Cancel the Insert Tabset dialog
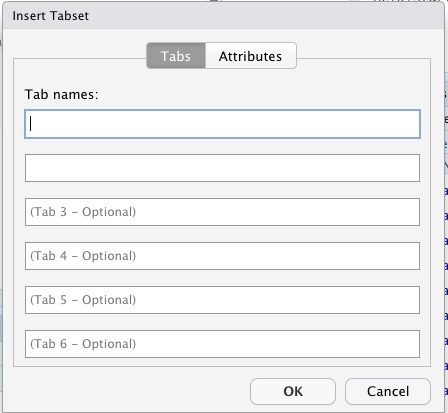 [x=388, y=391]
